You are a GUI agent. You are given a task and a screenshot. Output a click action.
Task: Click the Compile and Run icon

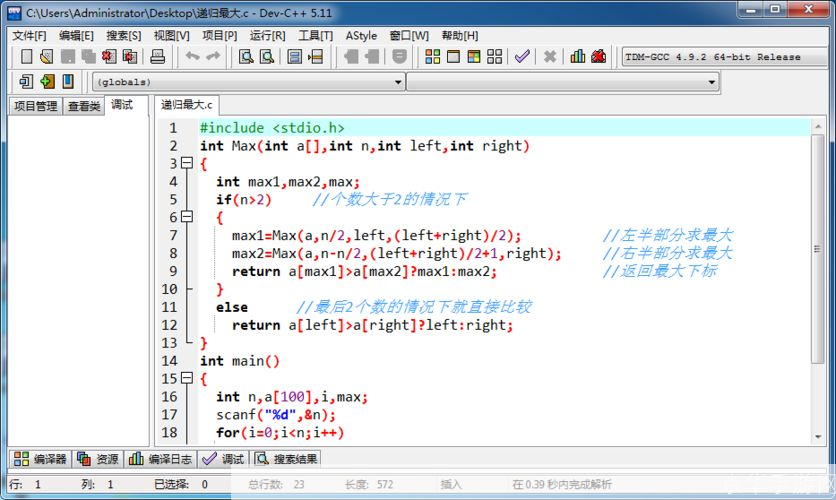coord(474,57)
